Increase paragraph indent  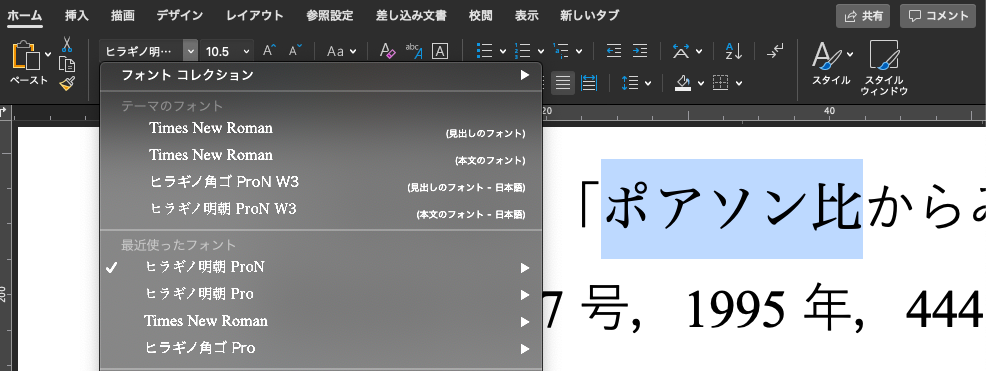tap(640, 51)
